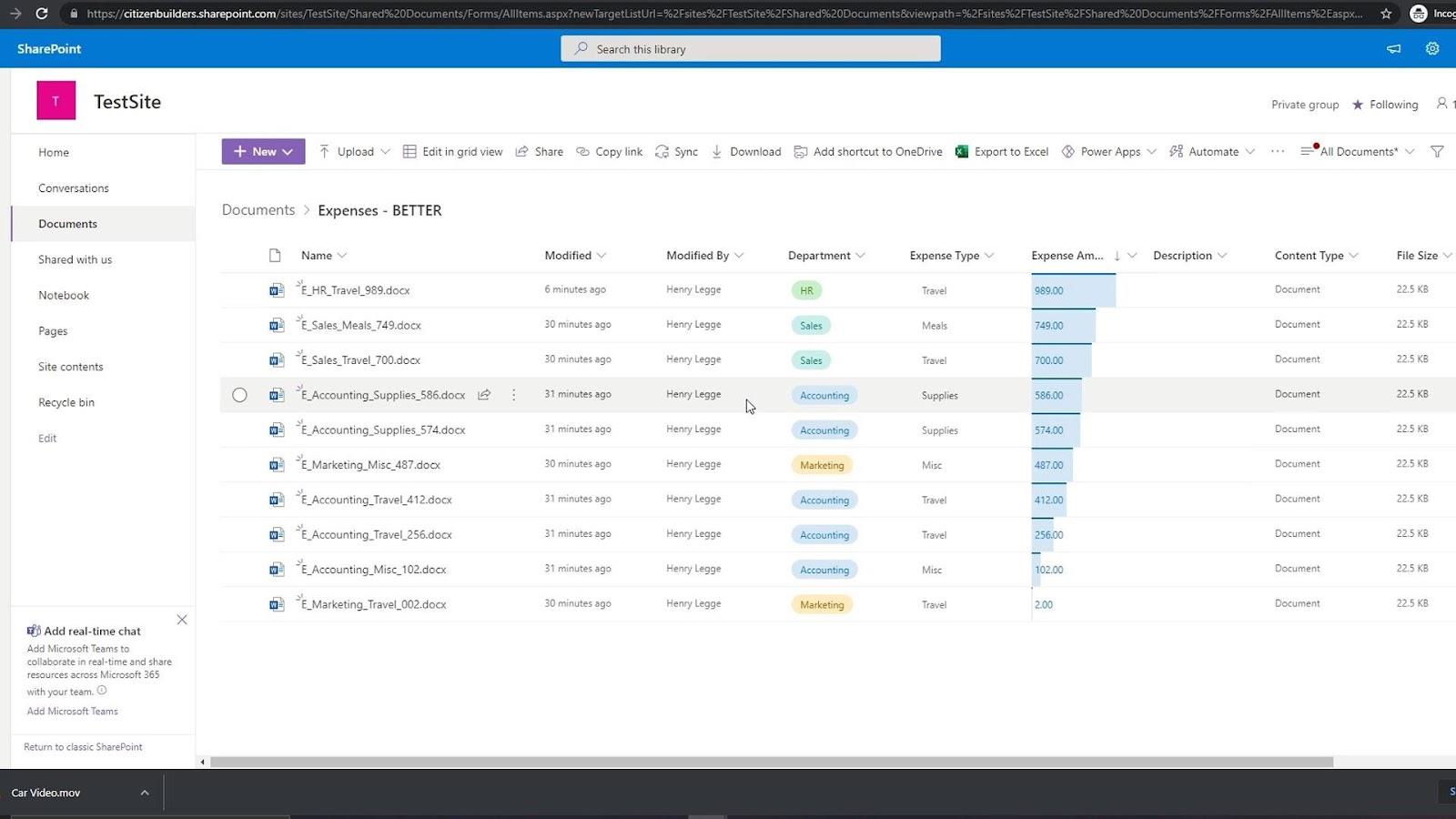This screenshot has height=819, width=1456.
Task: Click the Sync toolbar button
Action: pyautogui.click(x=676, y=152)
